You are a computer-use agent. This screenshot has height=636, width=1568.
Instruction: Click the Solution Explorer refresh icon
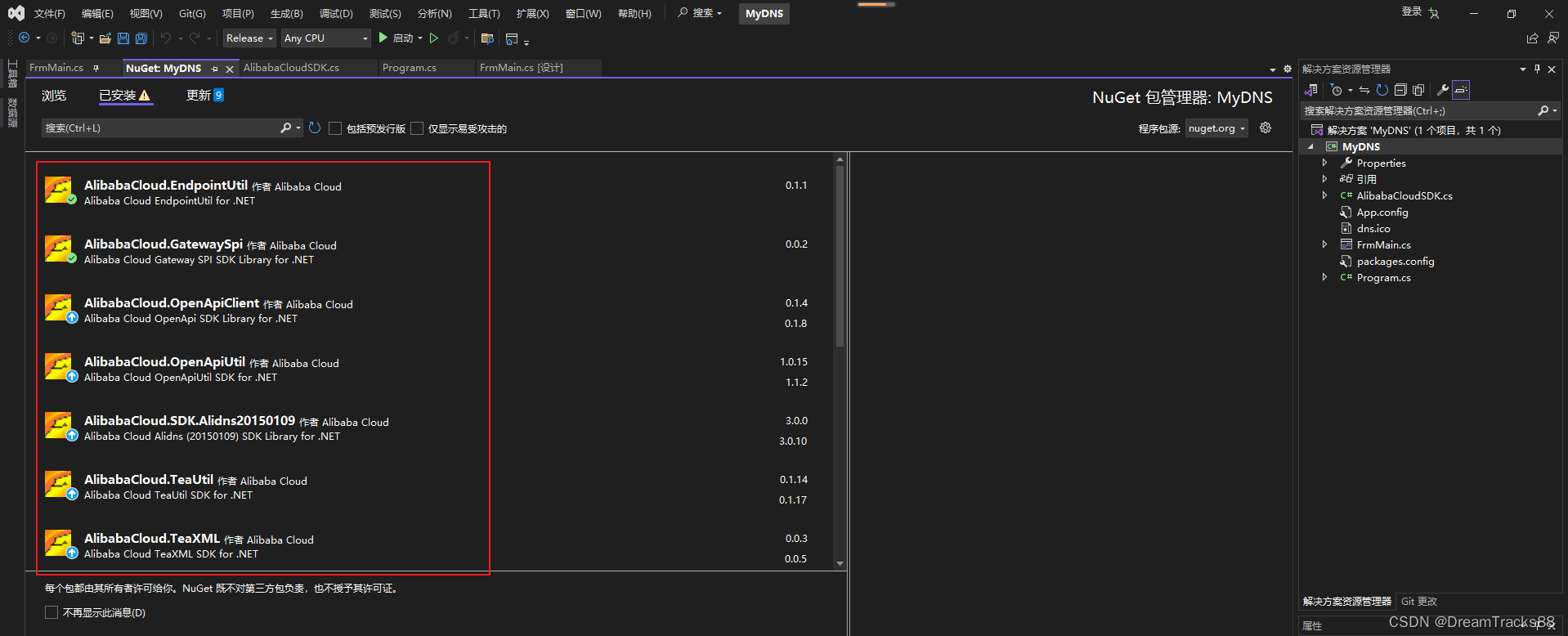(1382, 90)
